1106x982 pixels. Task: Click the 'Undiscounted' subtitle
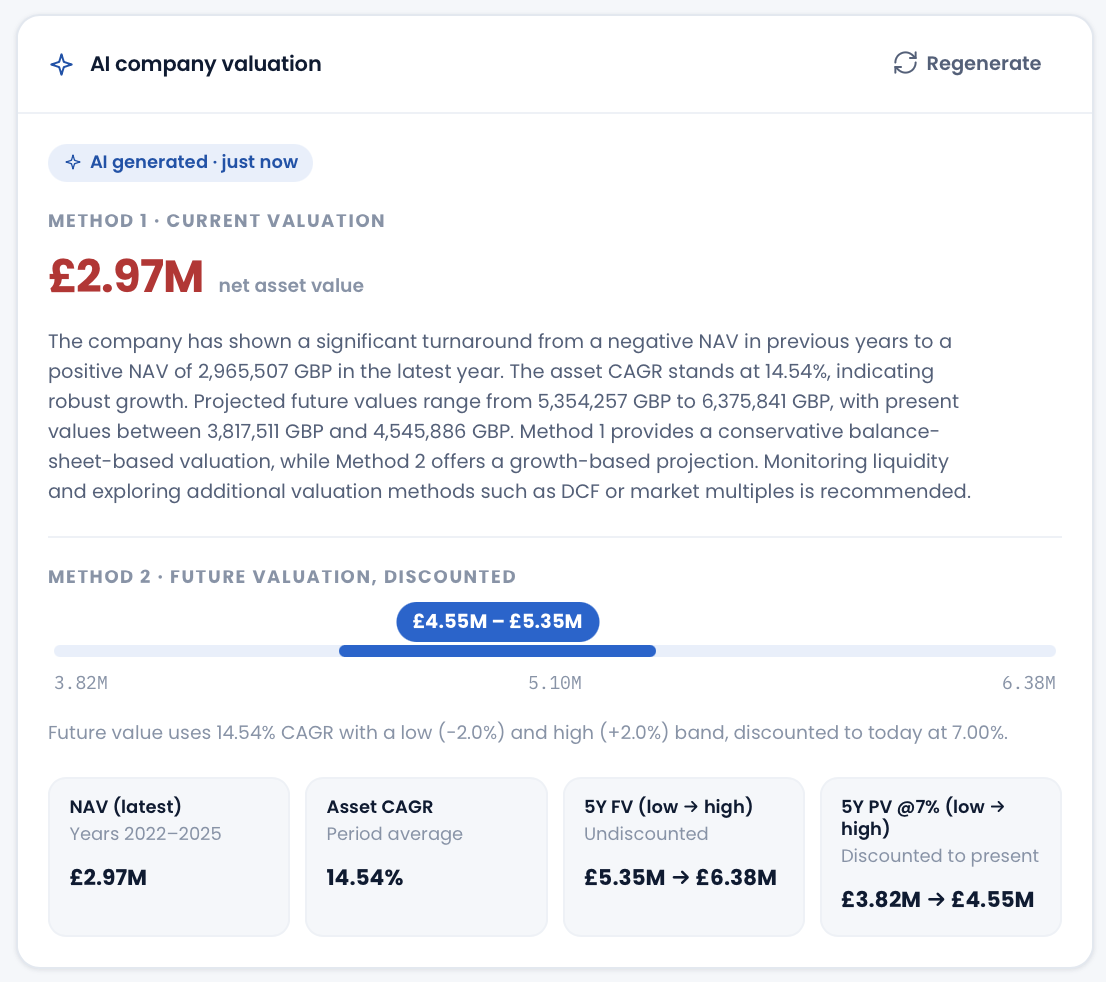(x=646, y=834)
